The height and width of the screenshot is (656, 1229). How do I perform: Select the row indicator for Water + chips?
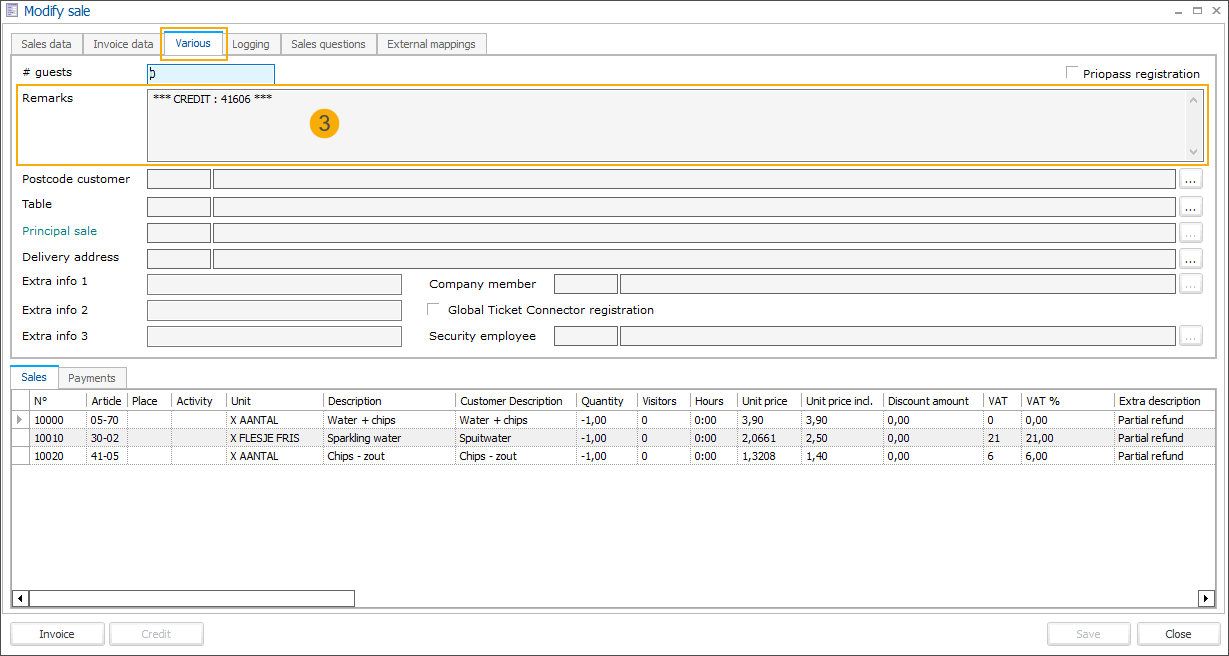(x=19, y=420)
